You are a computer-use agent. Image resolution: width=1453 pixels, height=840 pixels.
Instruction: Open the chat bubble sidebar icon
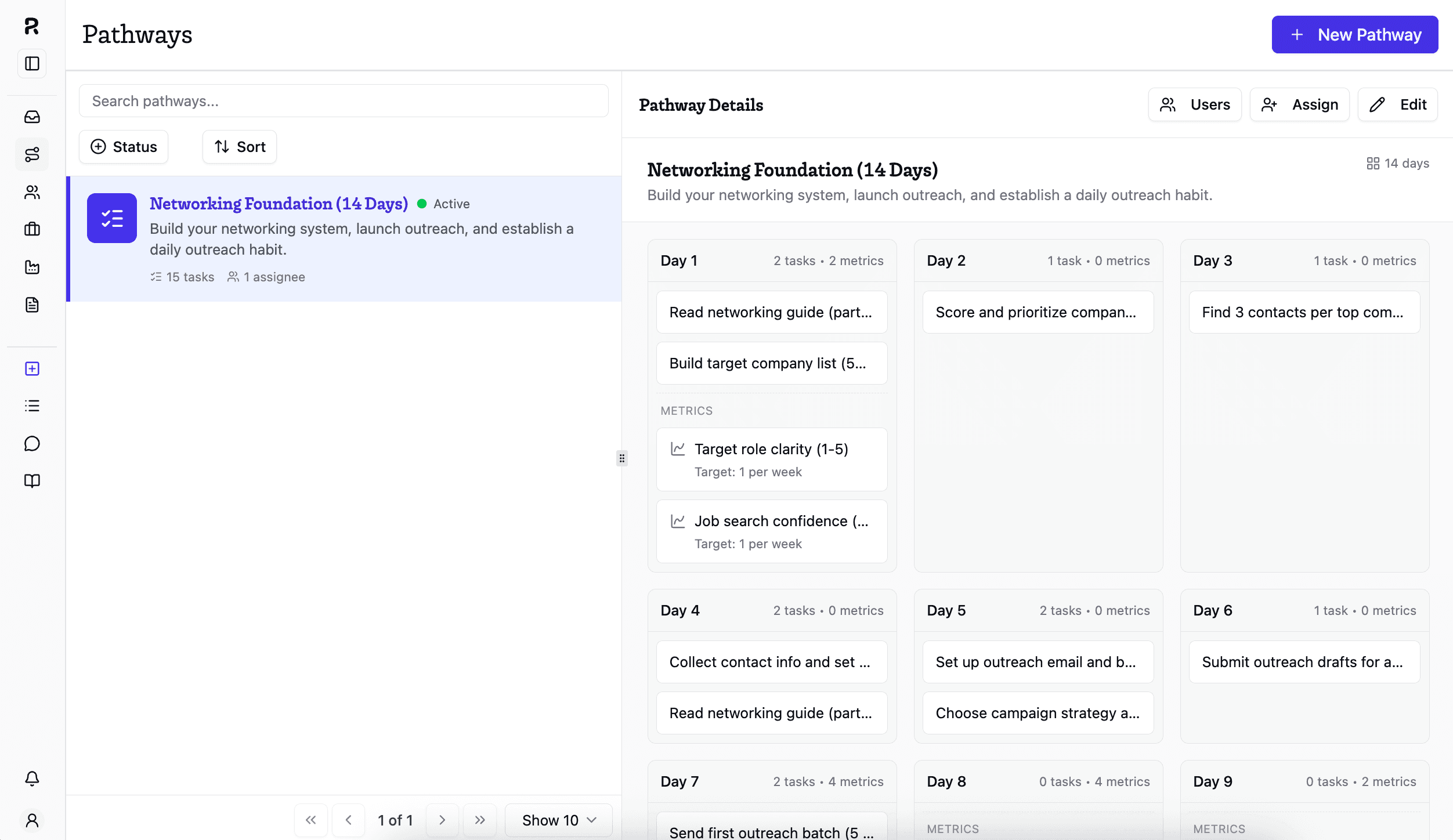coord(32,444)
